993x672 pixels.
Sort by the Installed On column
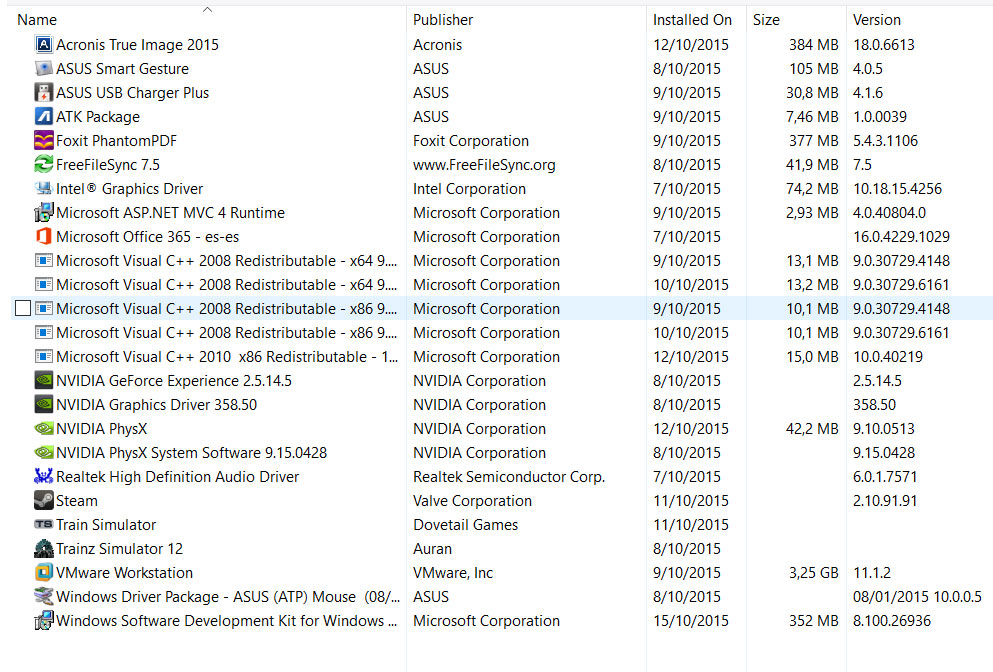(x=692, y=20)
